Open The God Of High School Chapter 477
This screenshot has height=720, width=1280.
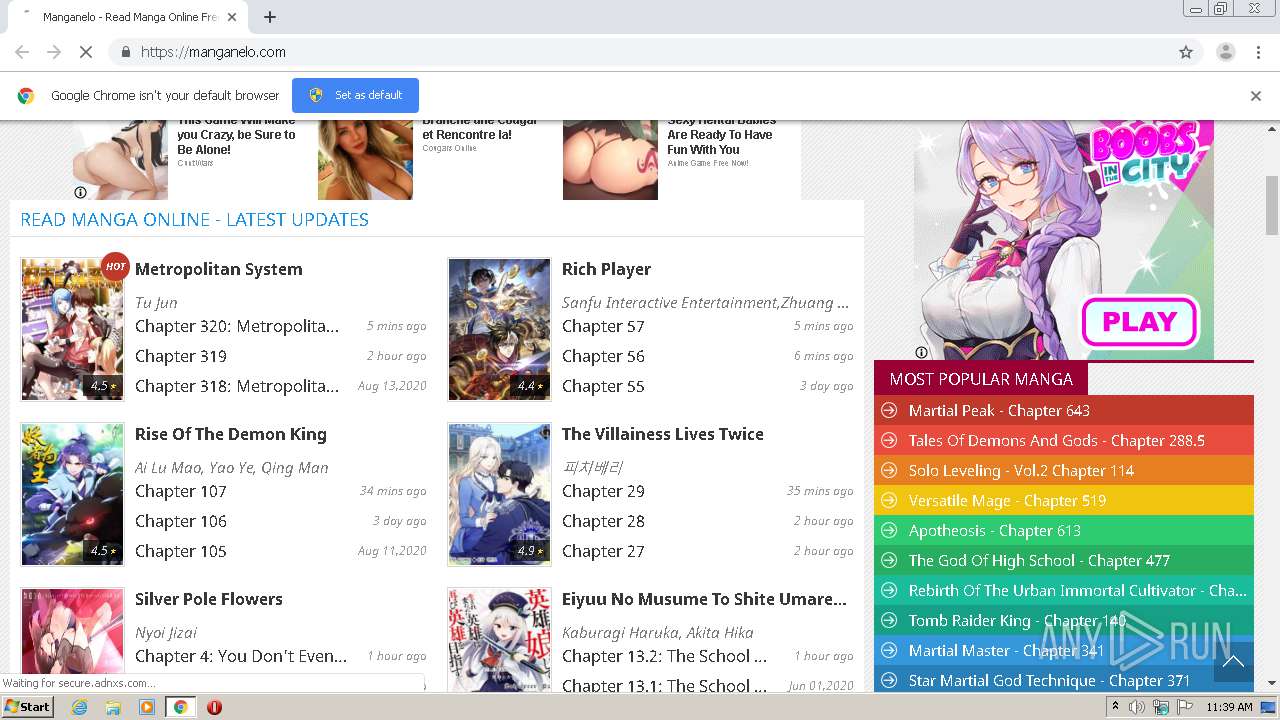(1039, 561)
